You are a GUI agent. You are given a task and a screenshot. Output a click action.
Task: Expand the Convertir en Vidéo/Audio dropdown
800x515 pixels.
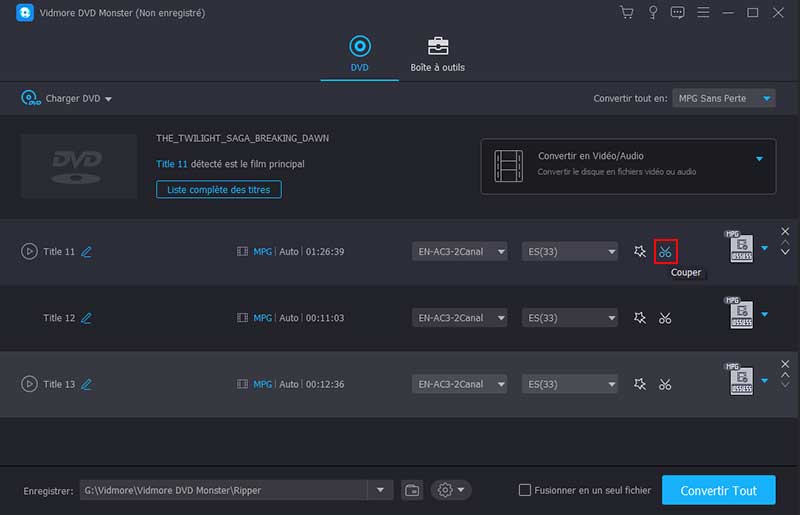tap(758, 159)
